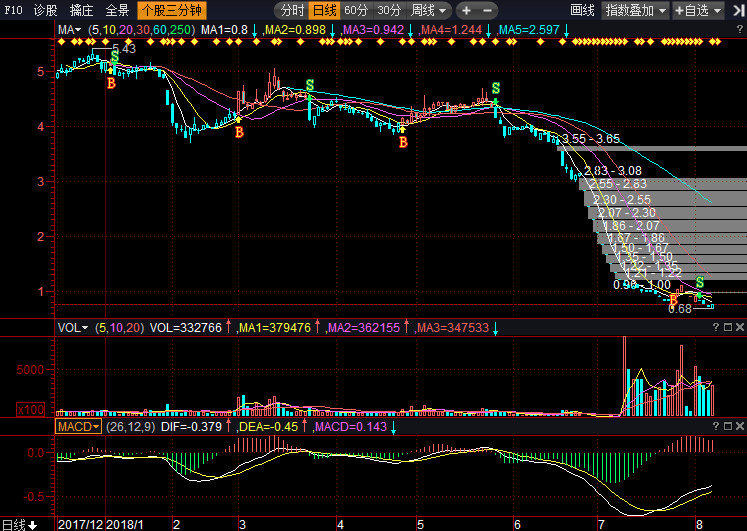Open the 诊股 stock diagnosis view
The height and width of the screenshot is (531, 747).
(x=46, y=10)
